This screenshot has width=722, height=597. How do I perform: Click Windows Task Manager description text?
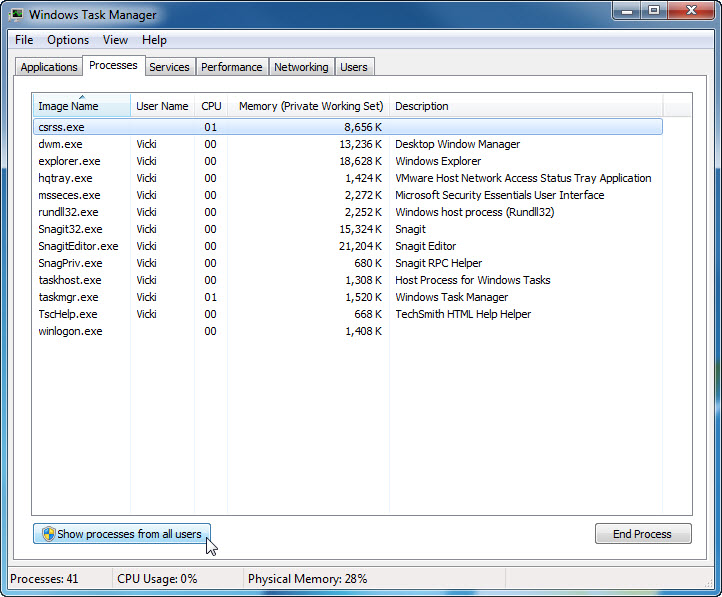452,297
